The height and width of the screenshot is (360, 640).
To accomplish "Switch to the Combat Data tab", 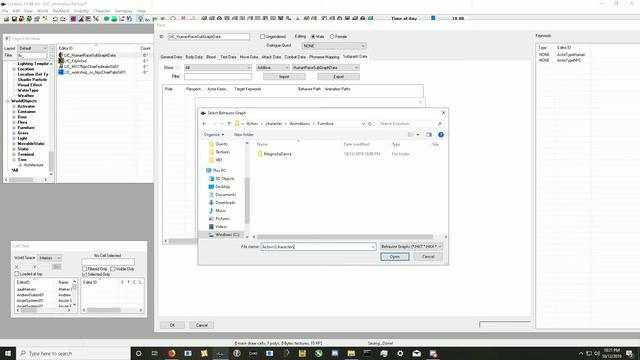I will tap(295, 57).
